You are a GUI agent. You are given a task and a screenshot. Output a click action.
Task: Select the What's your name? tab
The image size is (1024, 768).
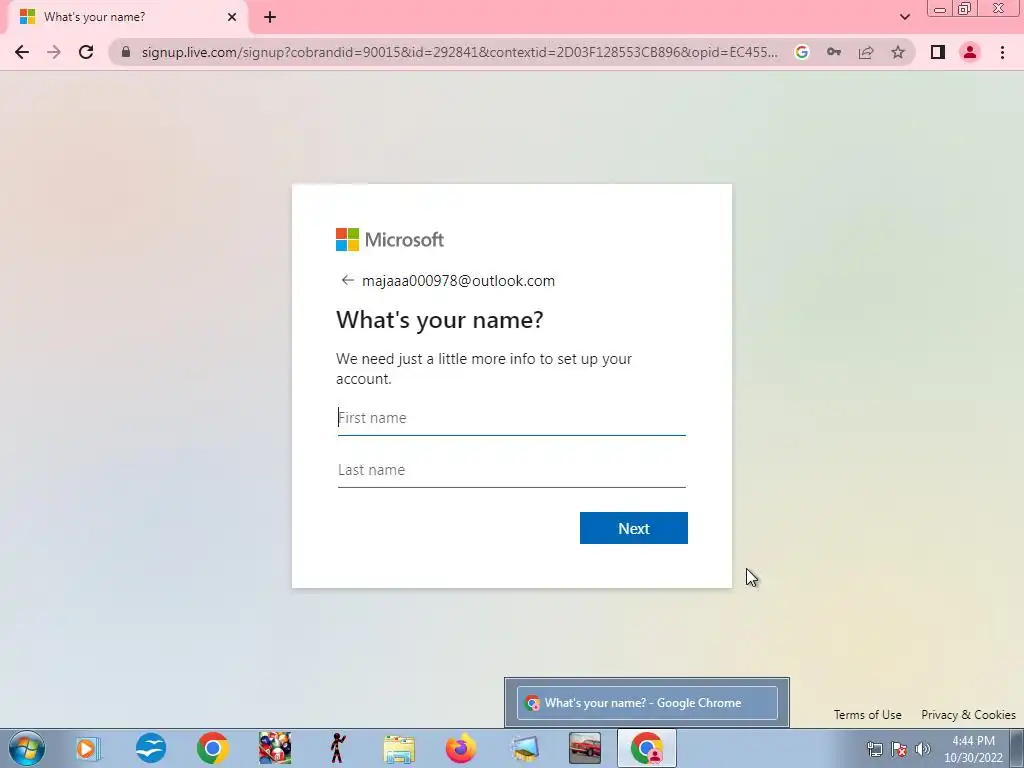127,17
